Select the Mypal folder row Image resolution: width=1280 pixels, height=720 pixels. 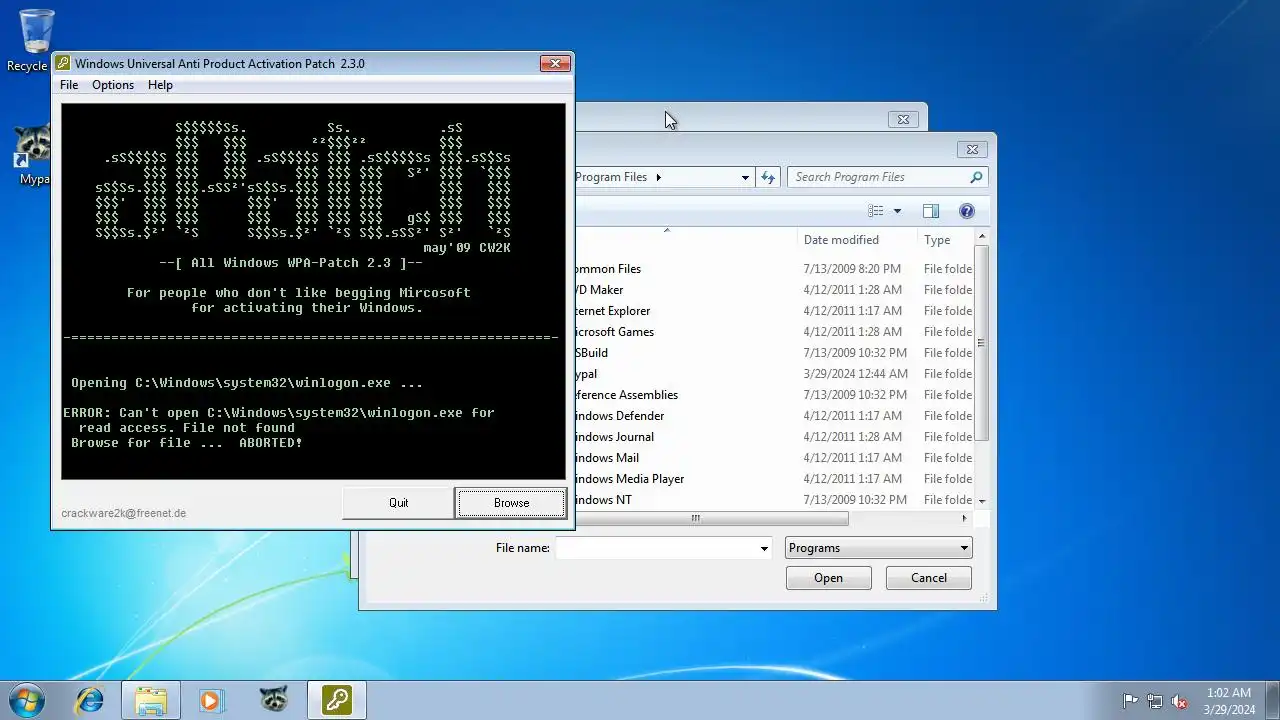pos(773,374)
